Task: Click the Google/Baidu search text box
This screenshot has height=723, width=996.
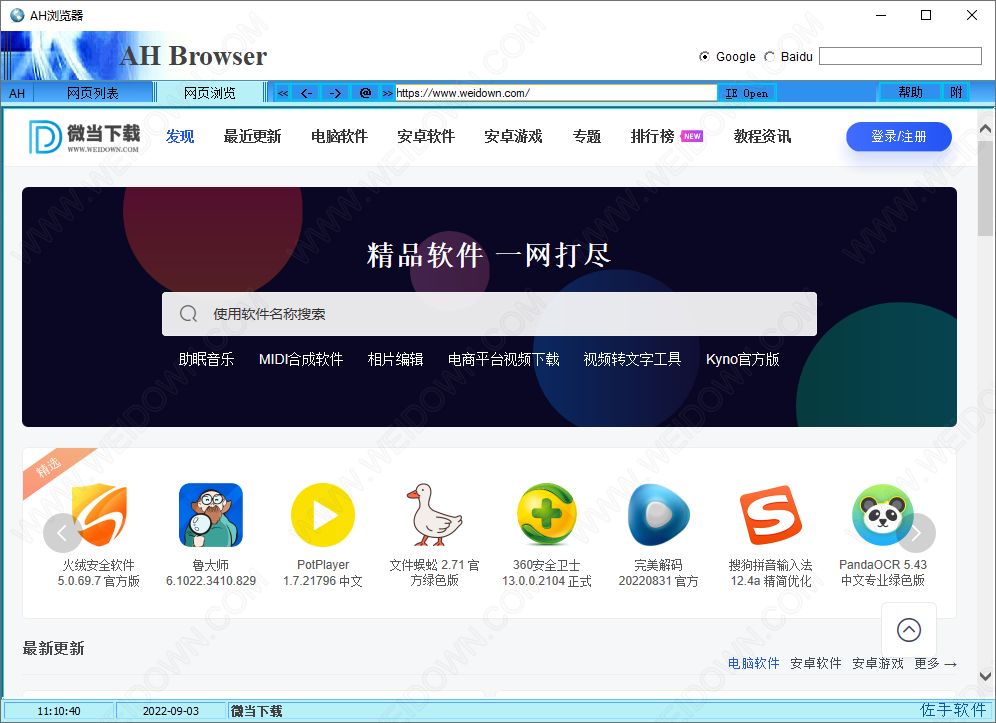Action: [900, 56]
